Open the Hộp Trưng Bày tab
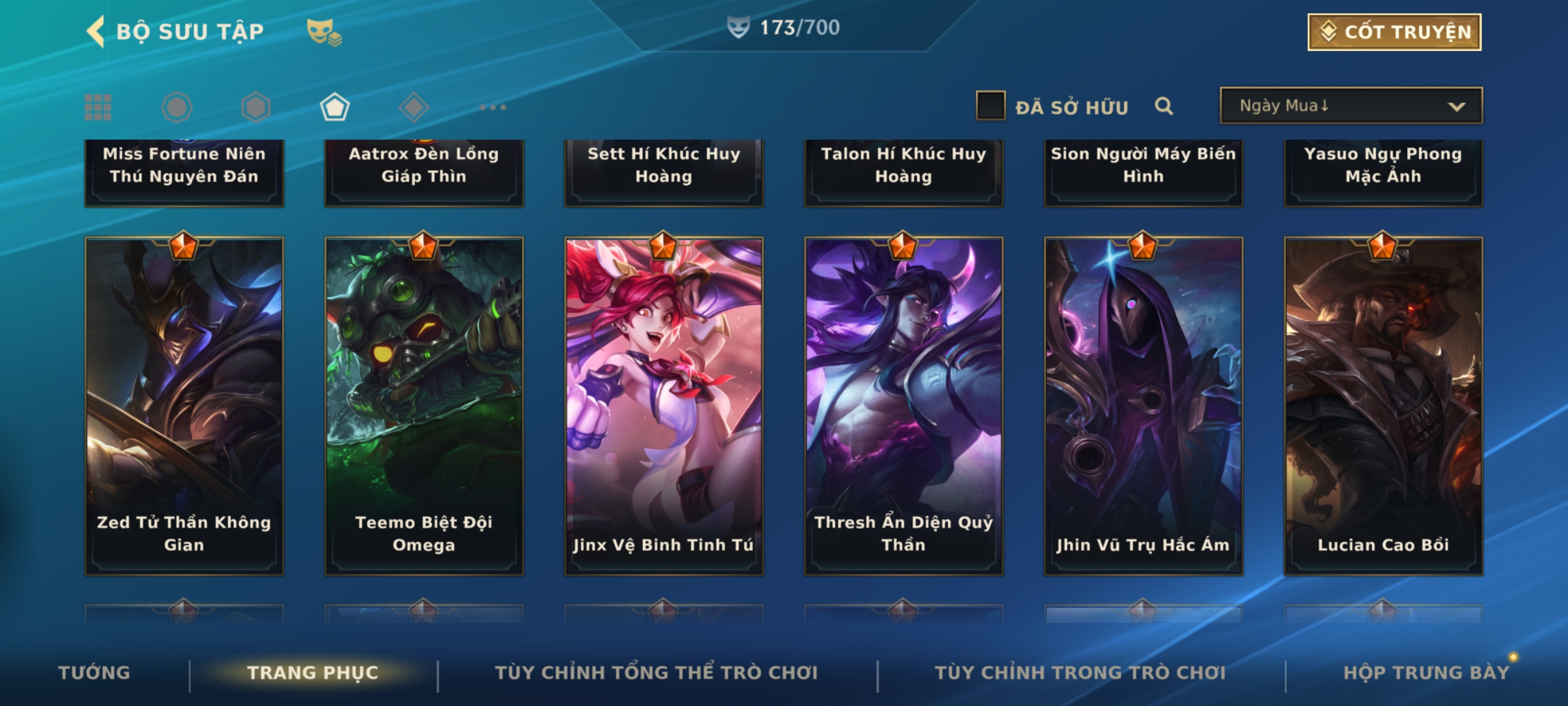1568x706 pixels. tap(1426, 673)
